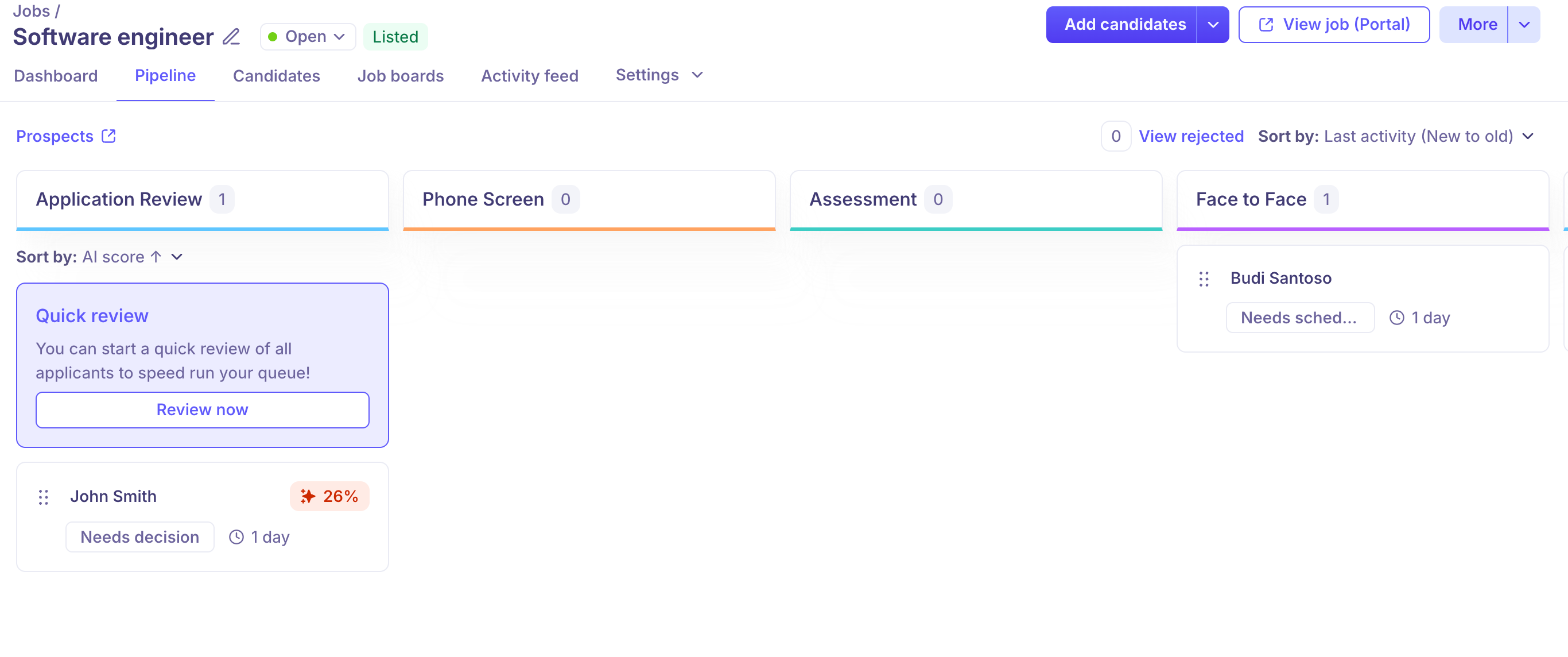Click clock icon on Budi Santoso card
1568x657 pixels.
(1396, 318)
